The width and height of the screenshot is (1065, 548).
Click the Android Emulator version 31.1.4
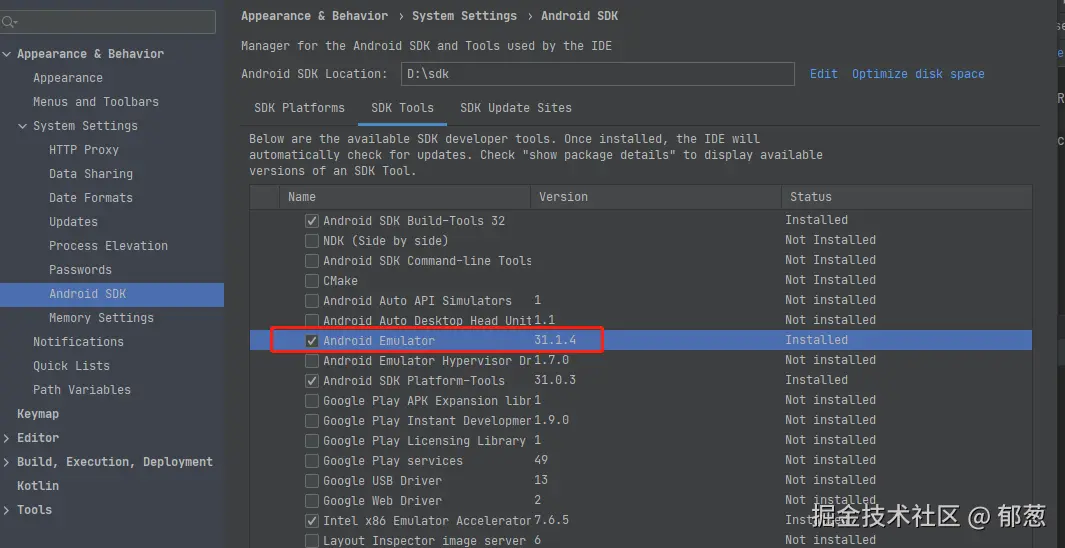coord(555,340)
